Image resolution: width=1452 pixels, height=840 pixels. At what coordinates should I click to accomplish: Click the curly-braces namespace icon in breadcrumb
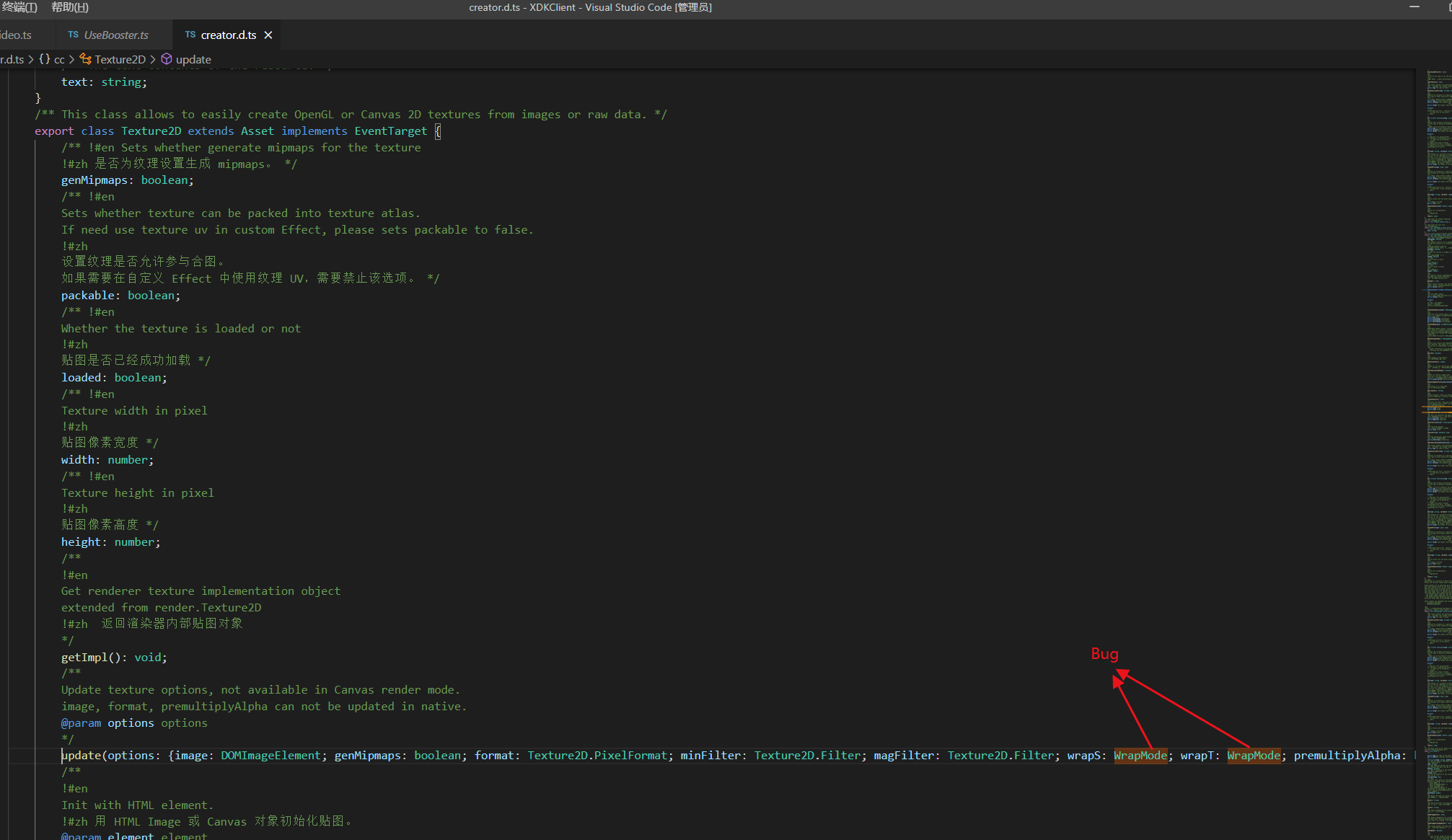pyautogui.click(x=45, y=59)
